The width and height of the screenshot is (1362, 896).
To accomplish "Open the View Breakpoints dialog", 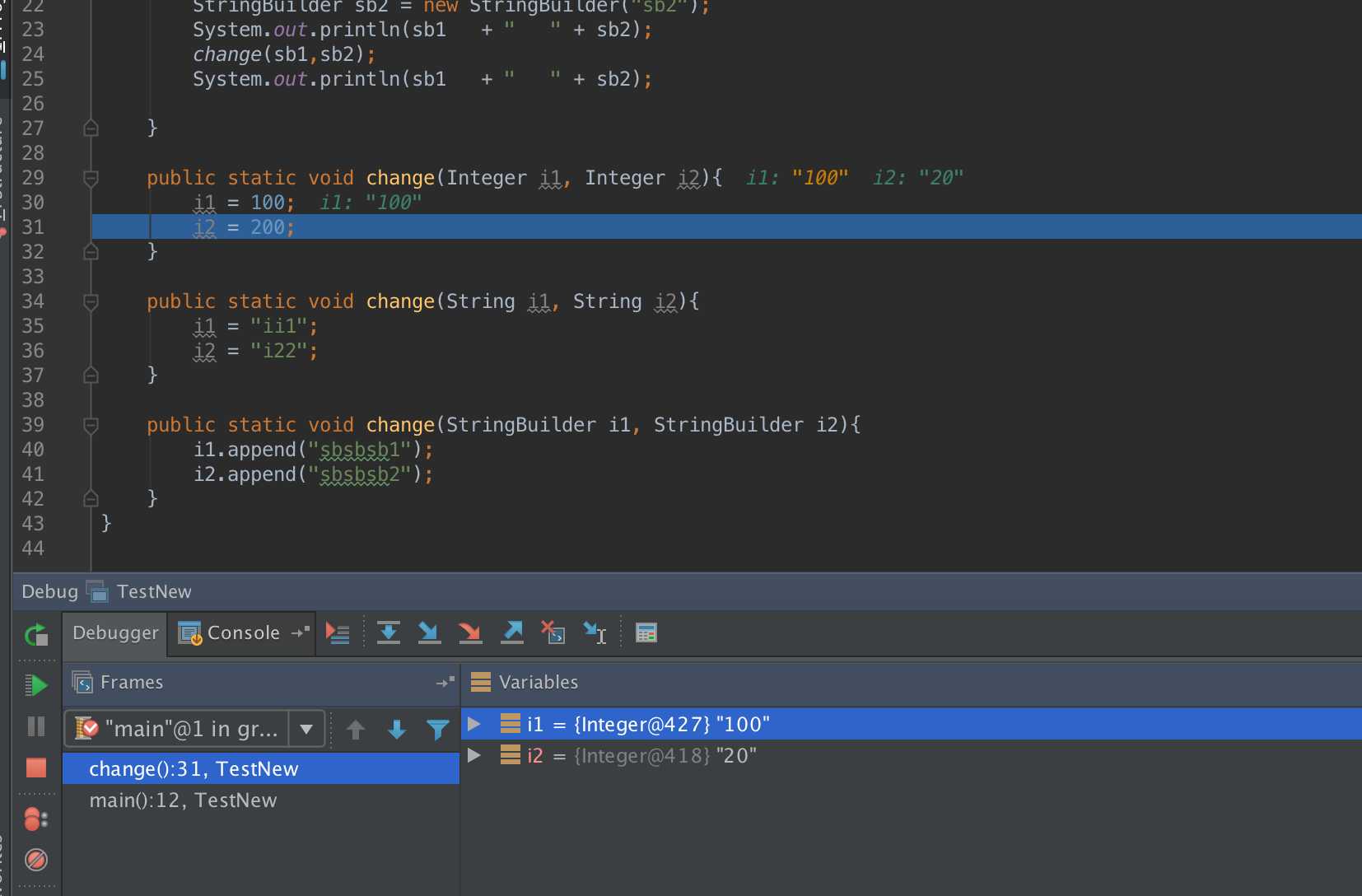I will coord(36,819).
